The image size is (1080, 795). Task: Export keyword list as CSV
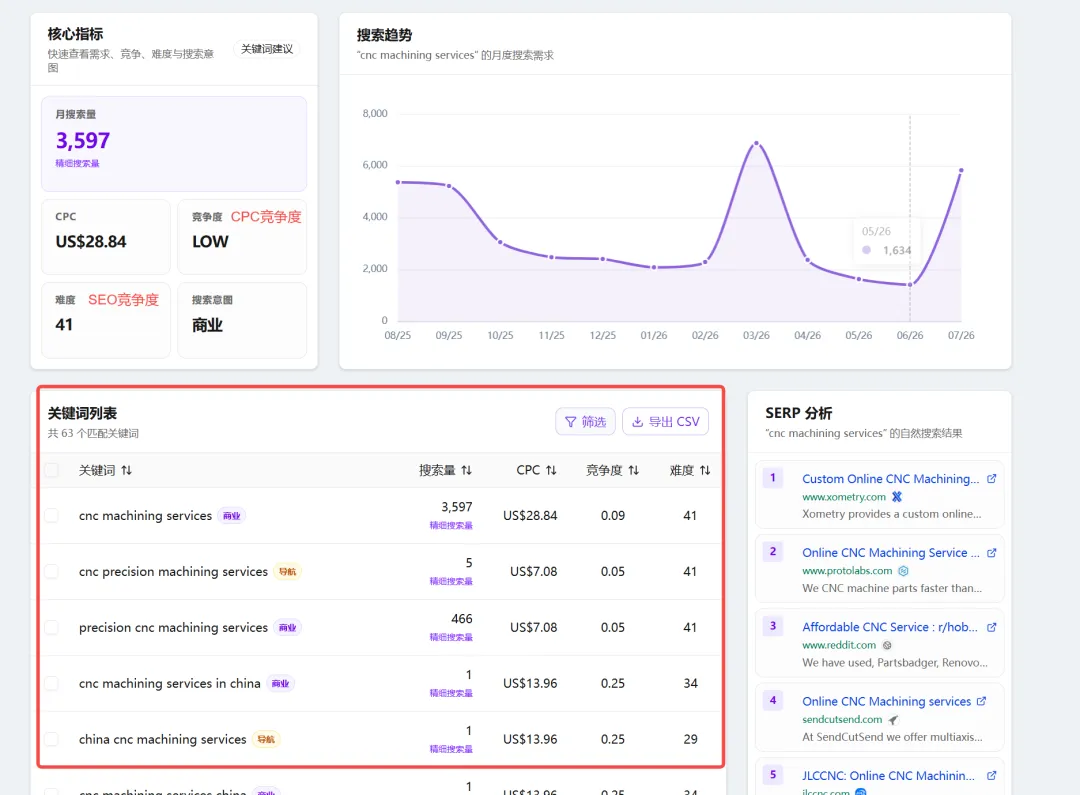pos(665,422)
